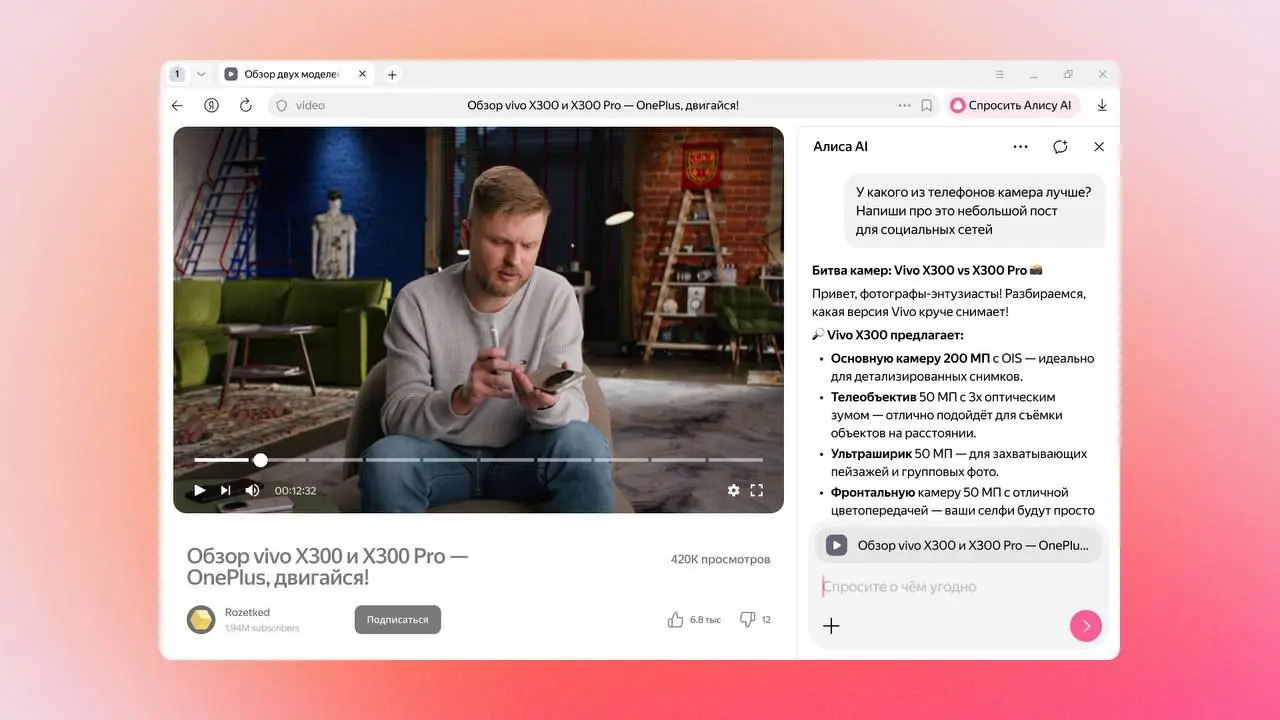Screen dimensions: 1280x720
Task: Open video player settings gear
Action: pos(733,490)
